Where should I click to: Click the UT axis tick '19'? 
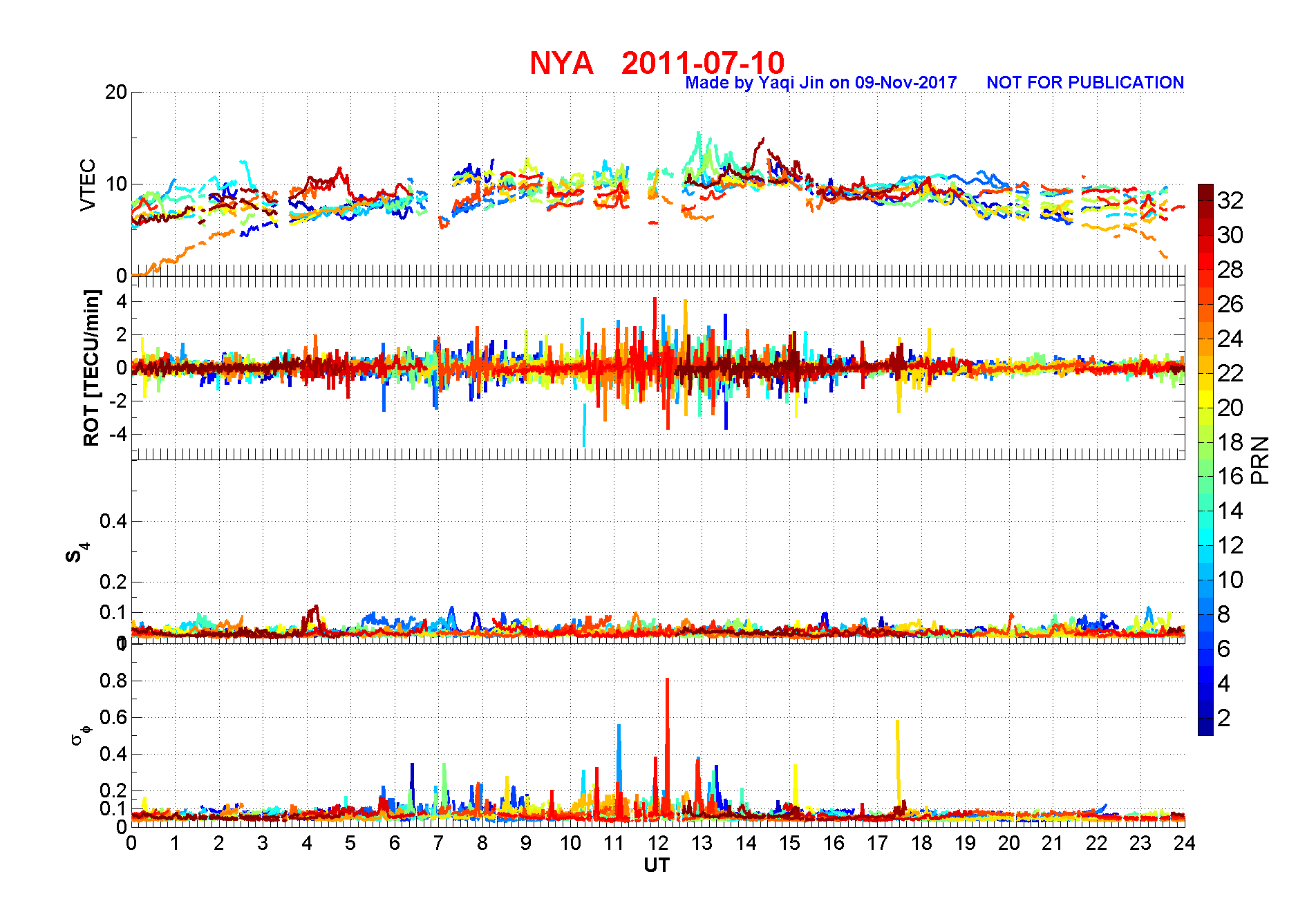point(965,843)
